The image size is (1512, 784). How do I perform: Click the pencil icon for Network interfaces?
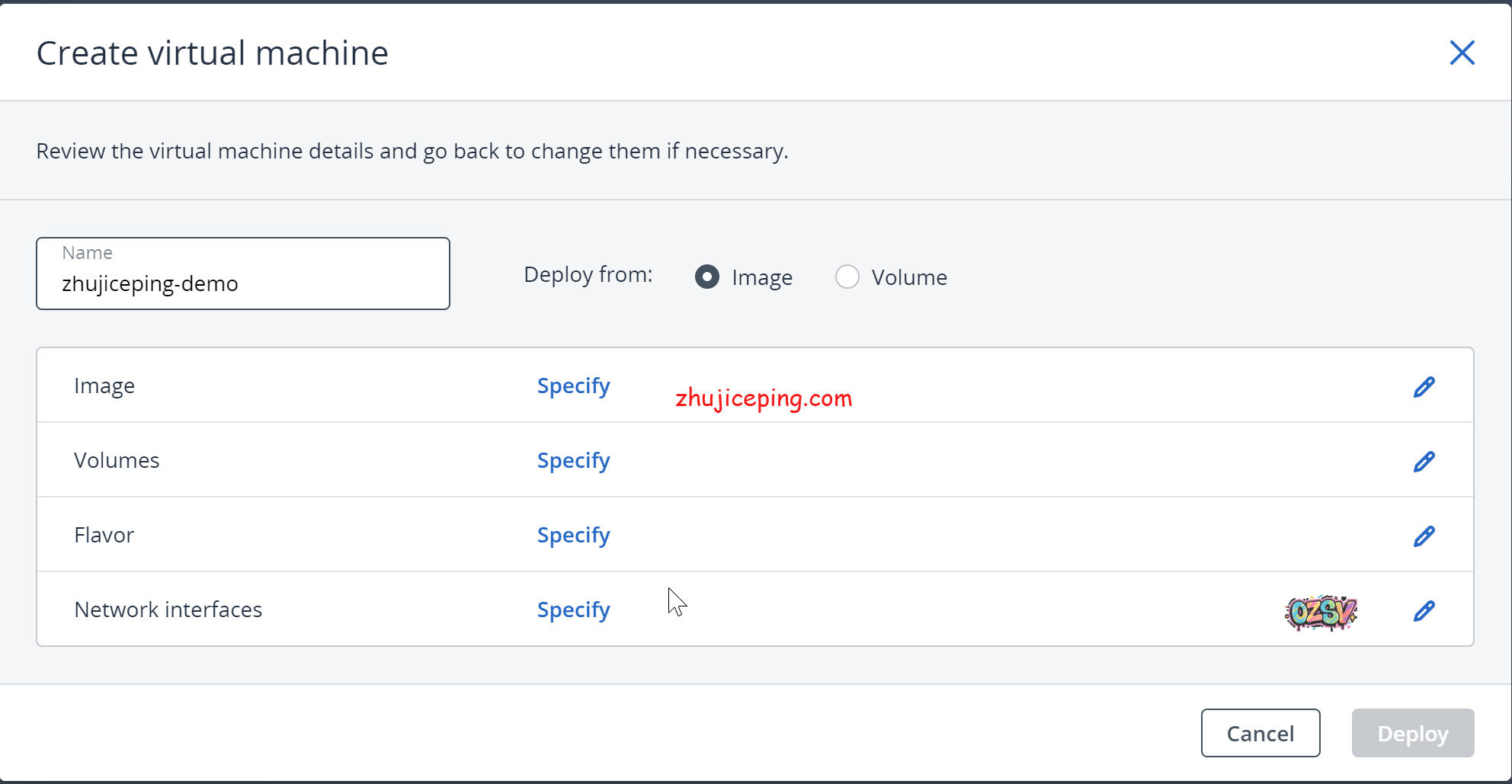[x=1424, y=611]
